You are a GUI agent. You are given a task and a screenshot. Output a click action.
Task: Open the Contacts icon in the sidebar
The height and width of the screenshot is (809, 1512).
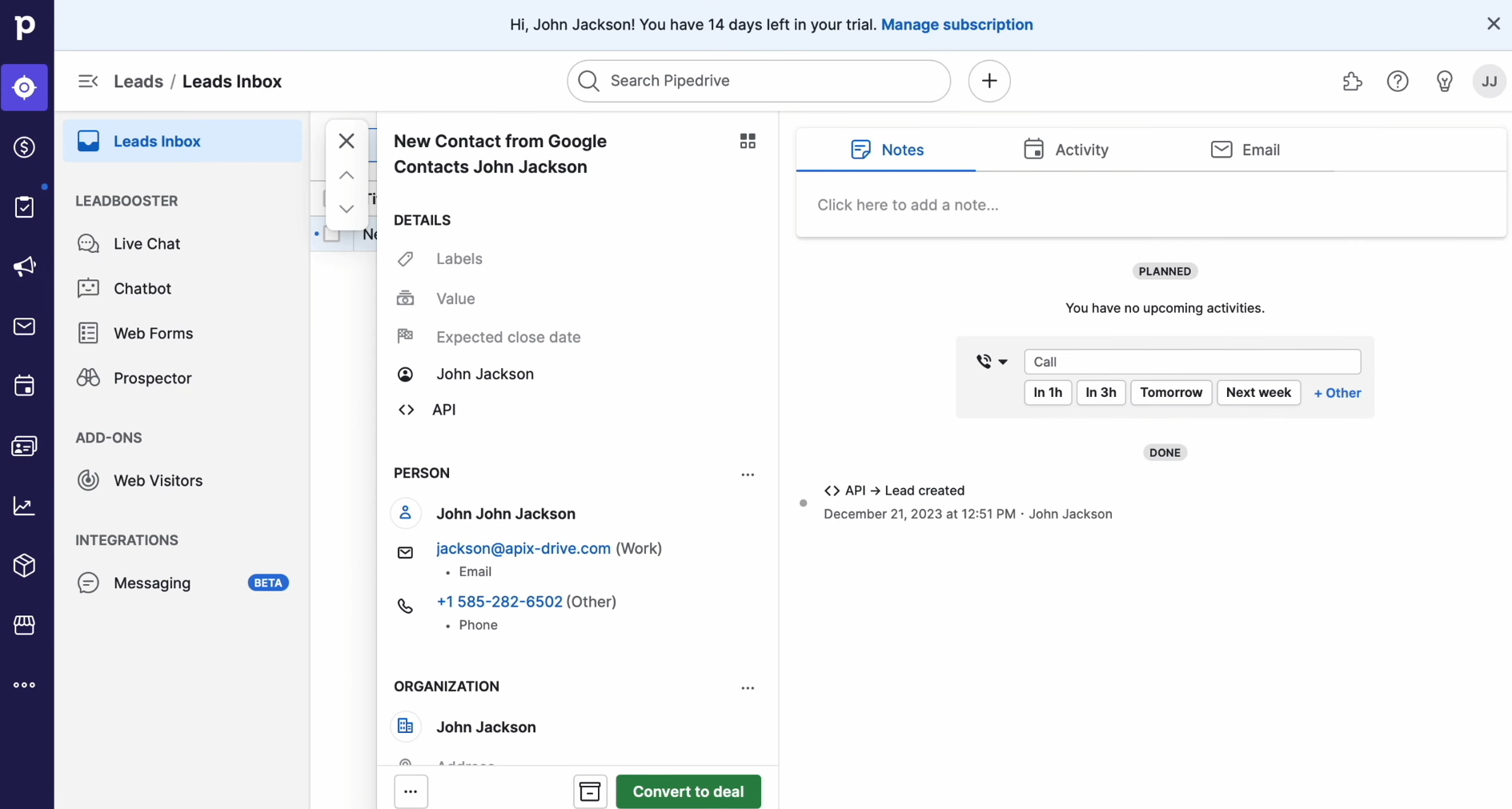coord(23,447)
